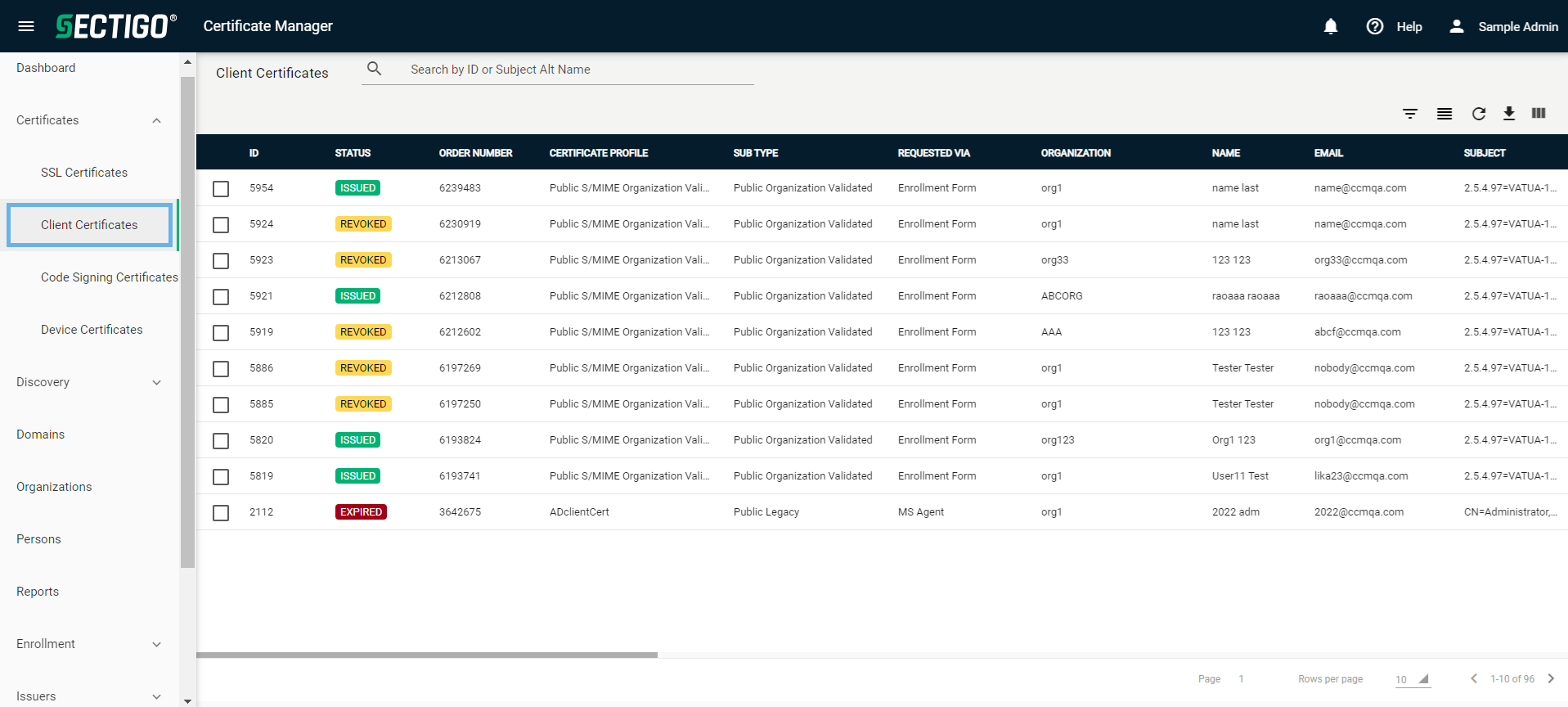This screenshot has height=707, width=1568.
Task: Sort by the STATUS column header
Action: coord(353,153)
